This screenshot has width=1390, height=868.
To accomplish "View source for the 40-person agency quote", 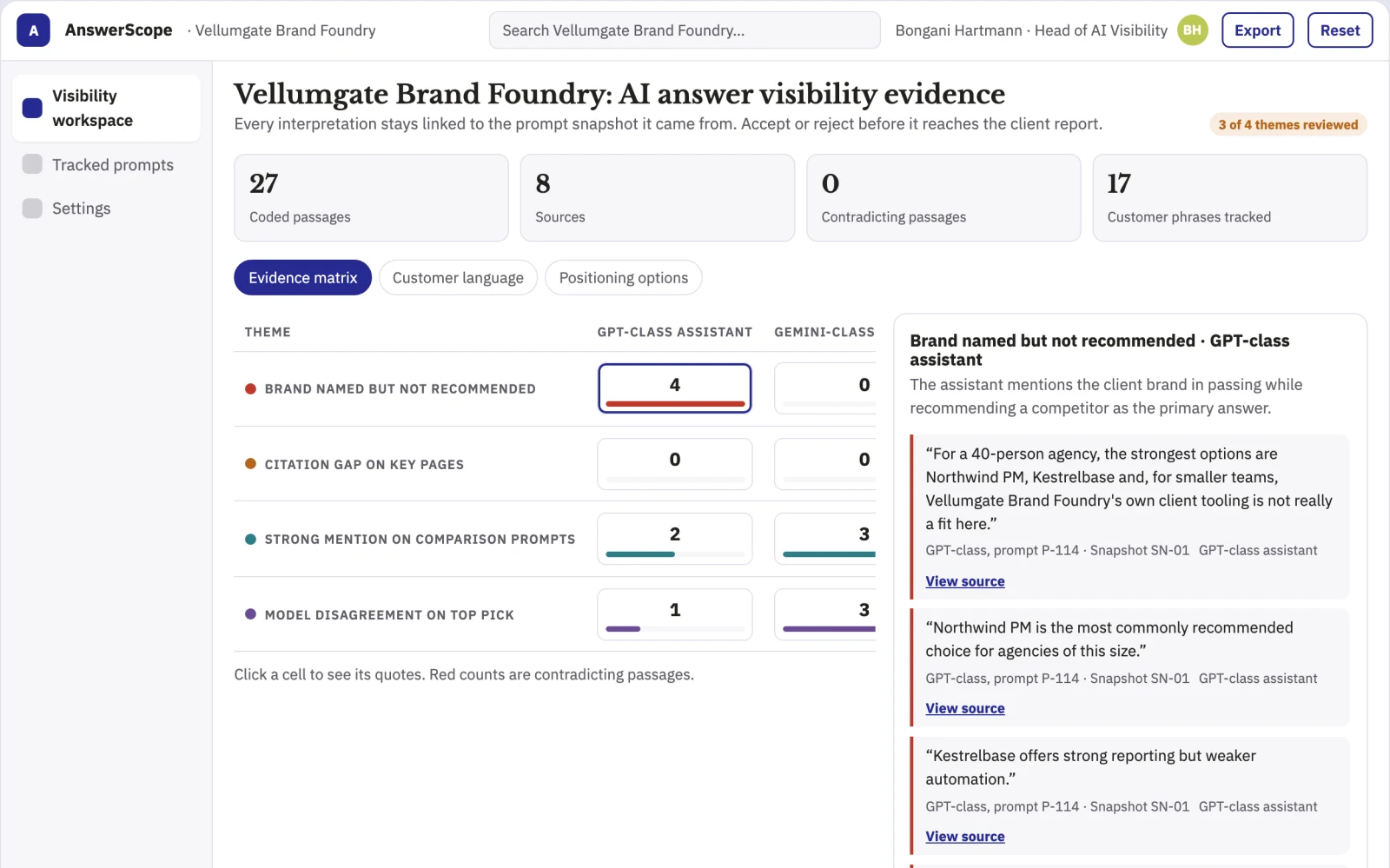I will (964, 581).
